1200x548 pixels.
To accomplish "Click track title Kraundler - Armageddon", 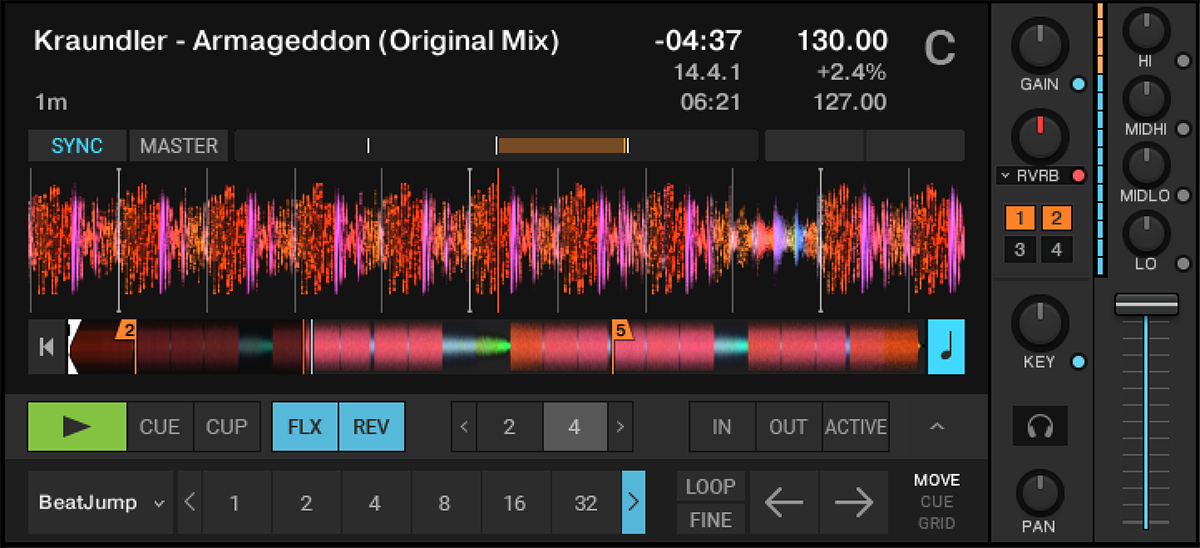I will pos(296,41).
